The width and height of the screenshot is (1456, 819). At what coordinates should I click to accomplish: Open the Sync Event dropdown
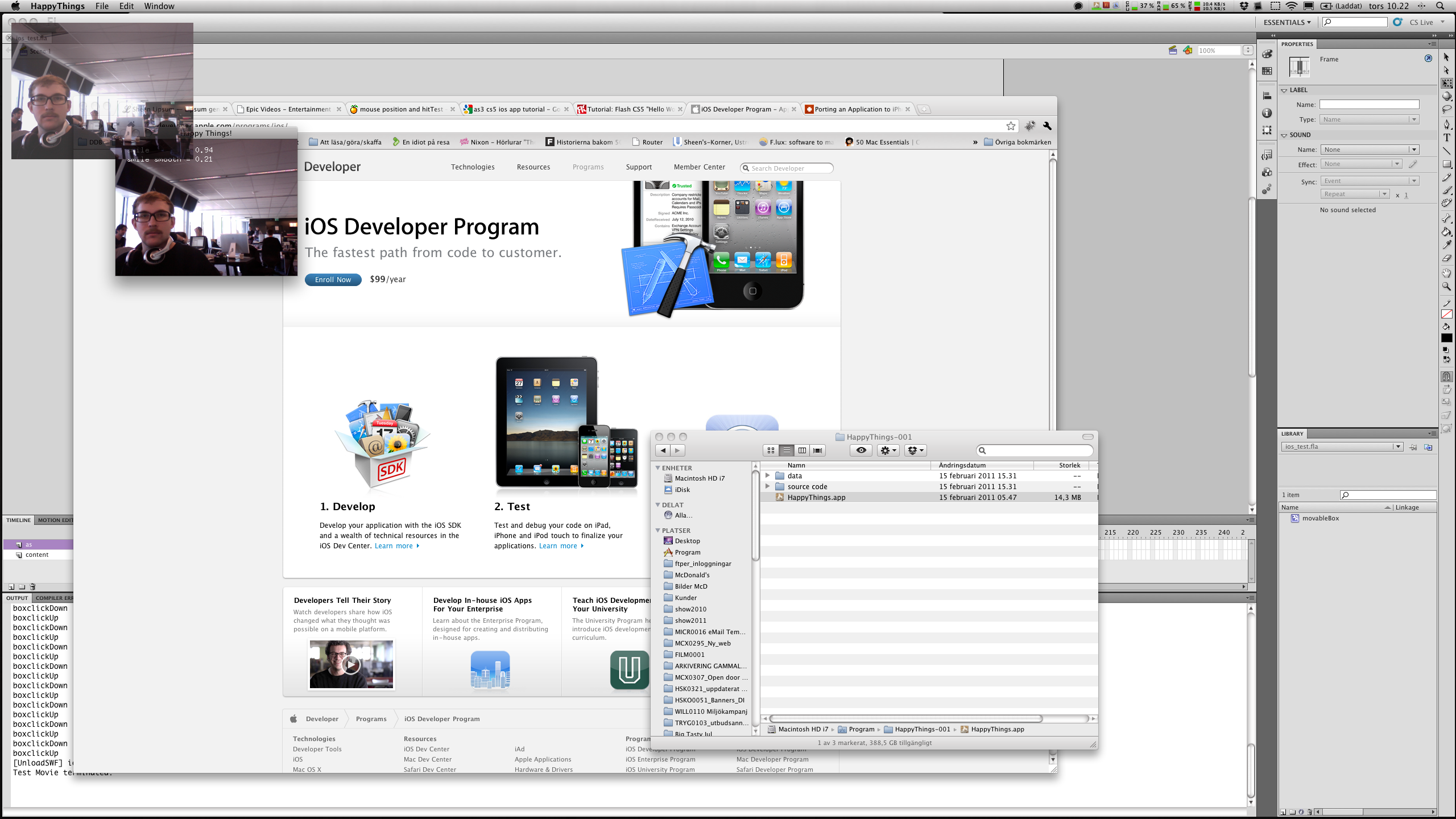(1369, 181)
